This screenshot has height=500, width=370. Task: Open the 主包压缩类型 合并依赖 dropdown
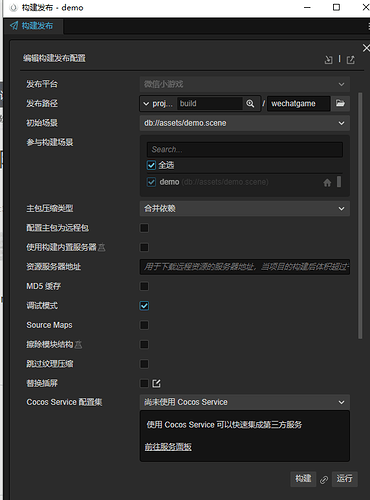[x=245, y=209]
